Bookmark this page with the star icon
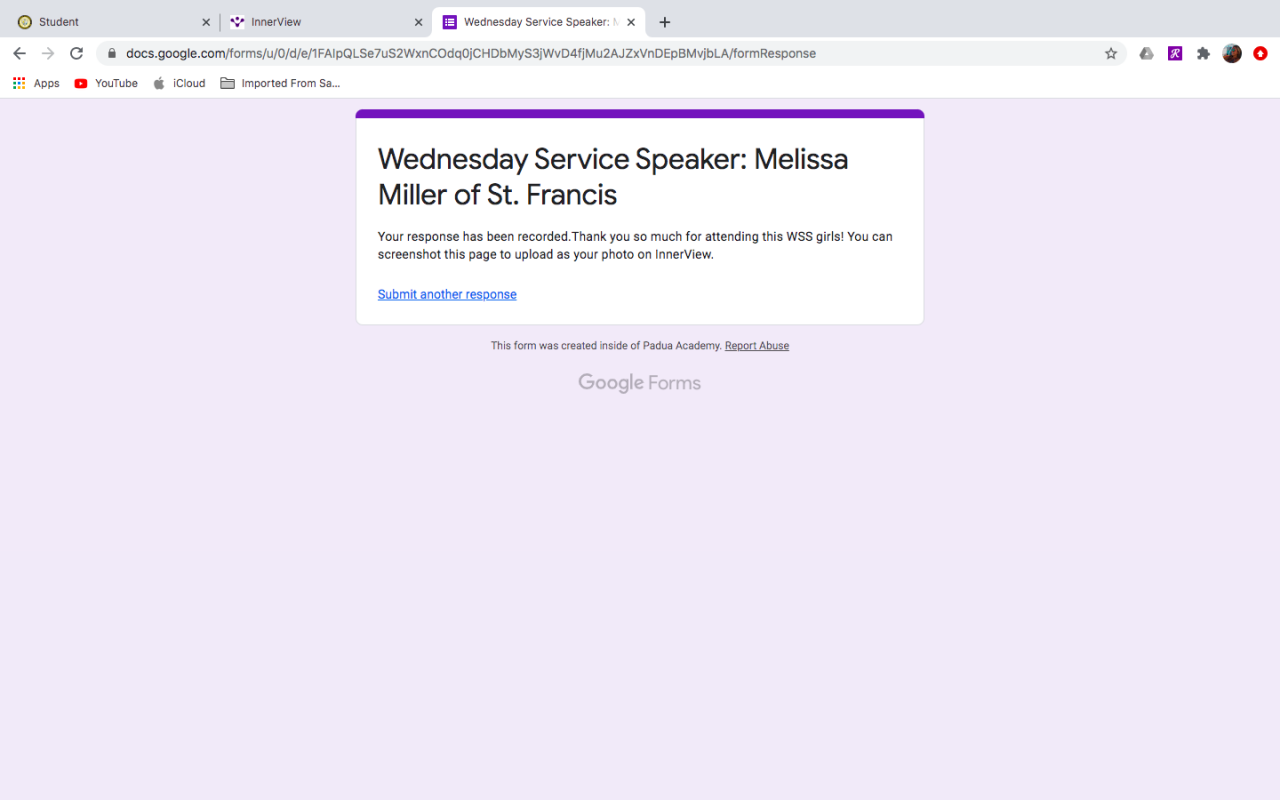1280x800 pixels. [x=1111, y=54]
